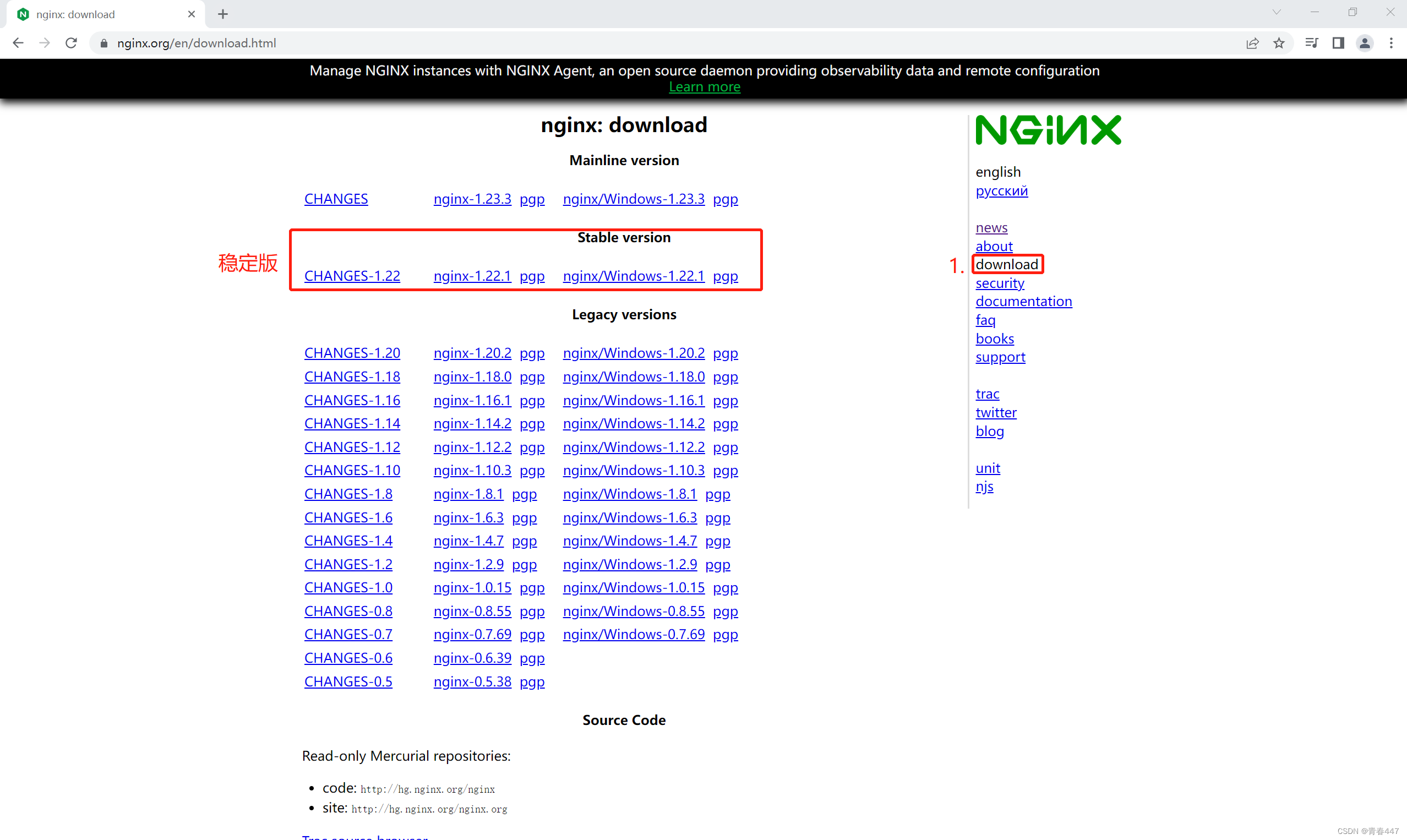Open documentation in sidebar menu
Image resolution: width=1407 pixels, height=840 pixels.
[x=1023, y=301]
